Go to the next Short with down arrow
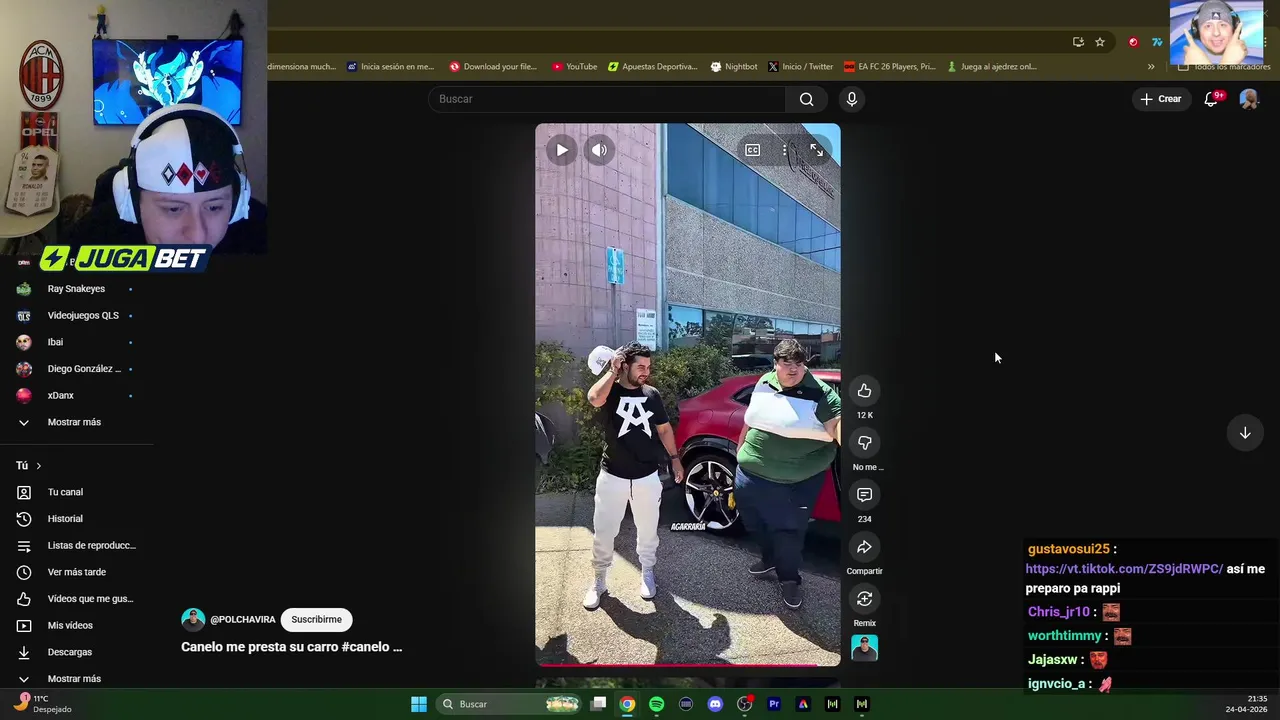Image resolution: width=1280 pixels, height=720 pixels. (x=1245, y=433)
